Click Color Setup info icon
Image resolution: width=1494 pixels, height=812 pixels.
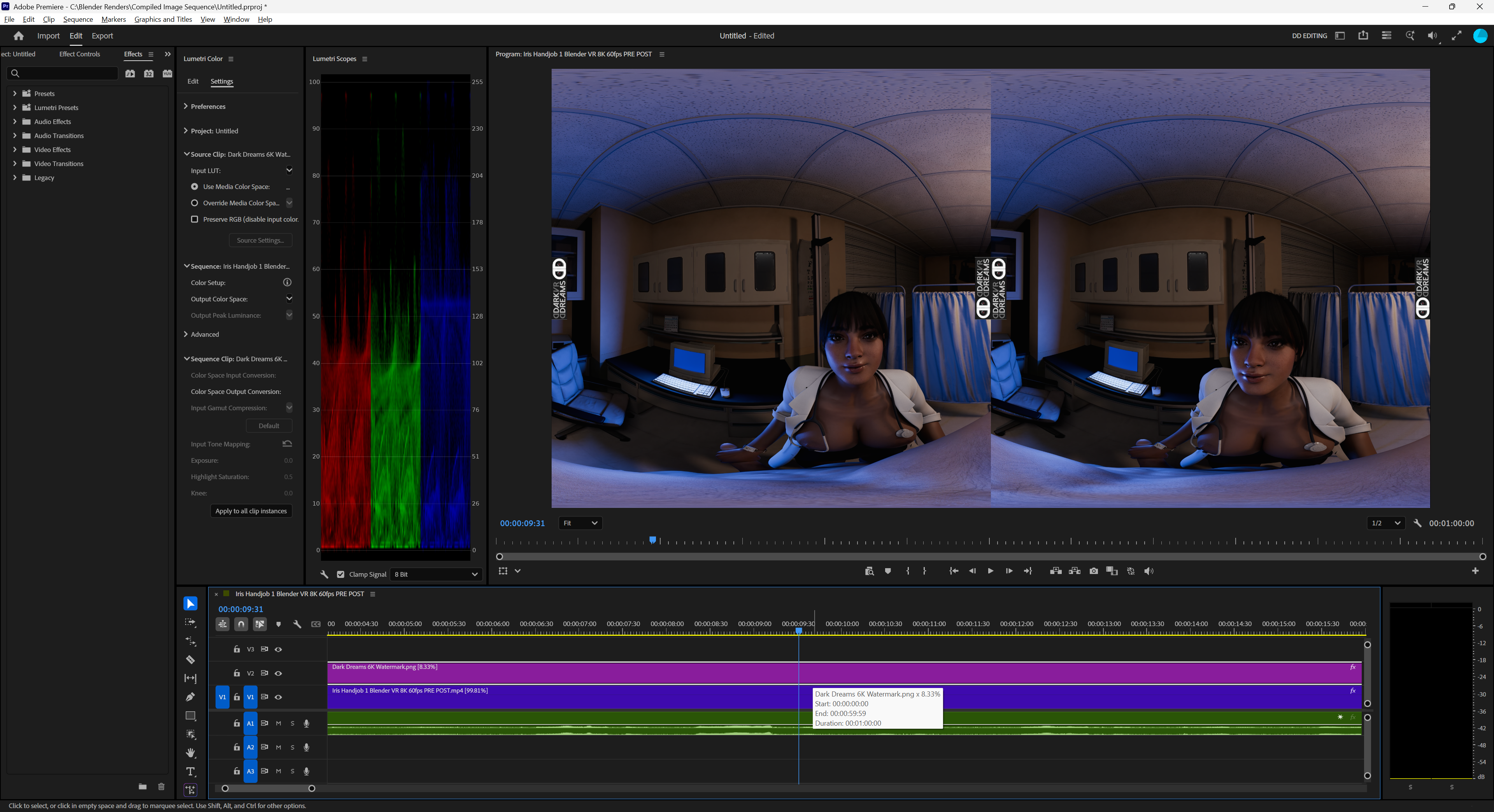[x=287, y=282]
